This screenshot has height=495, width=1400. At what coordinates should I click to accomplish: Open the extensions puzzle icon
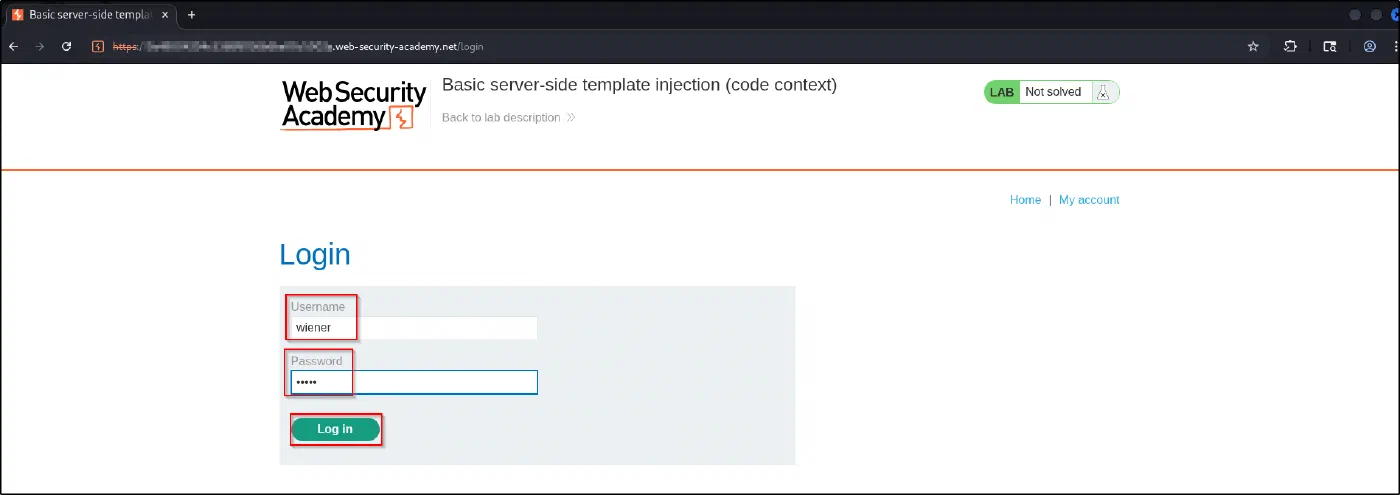point(1291,46)
